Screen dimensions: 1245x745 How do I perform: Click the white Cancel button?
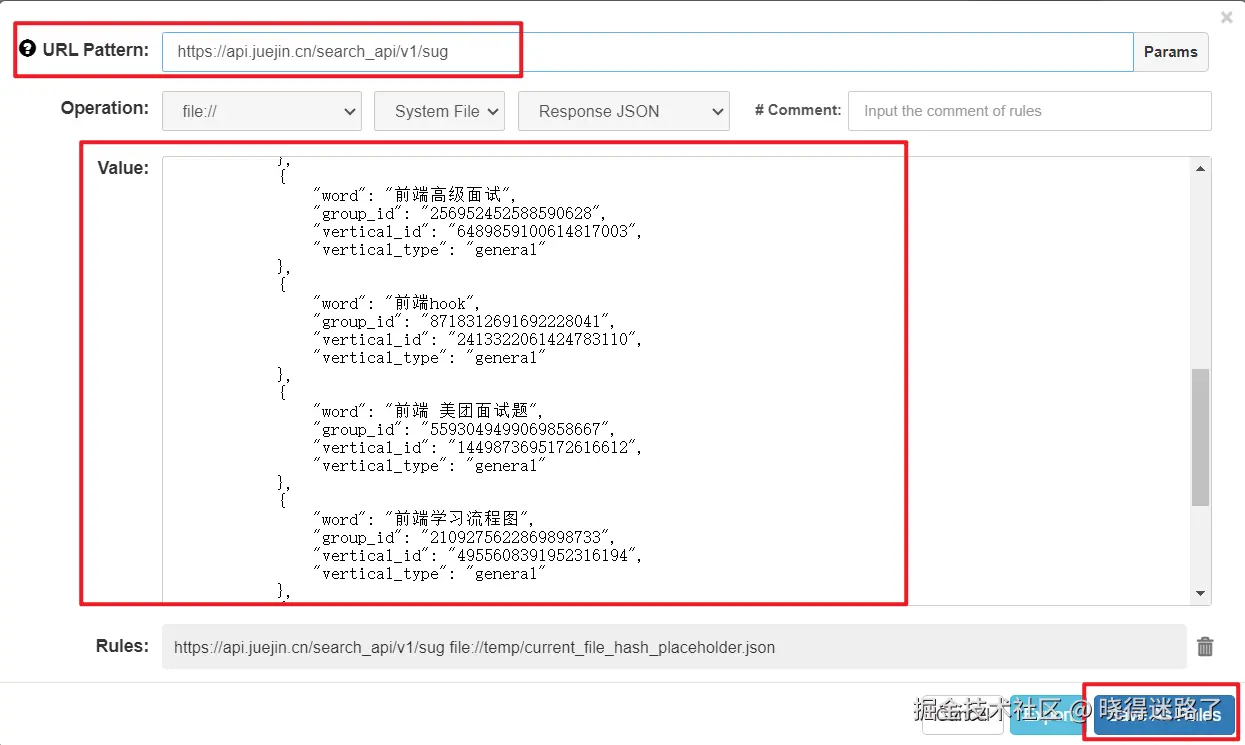(962, 715)
